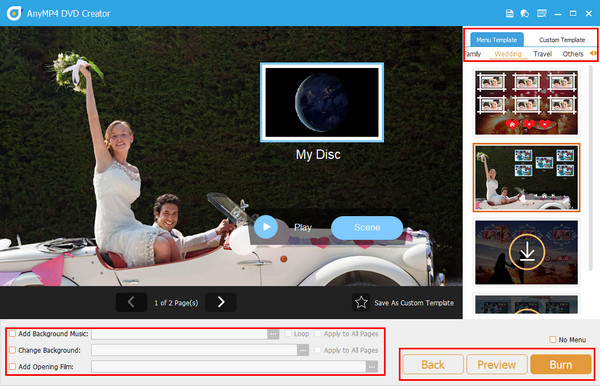Switch to the Menu Template tab
Image resolution: width=600 pixels, height=386 pixels.
(497, 40)
